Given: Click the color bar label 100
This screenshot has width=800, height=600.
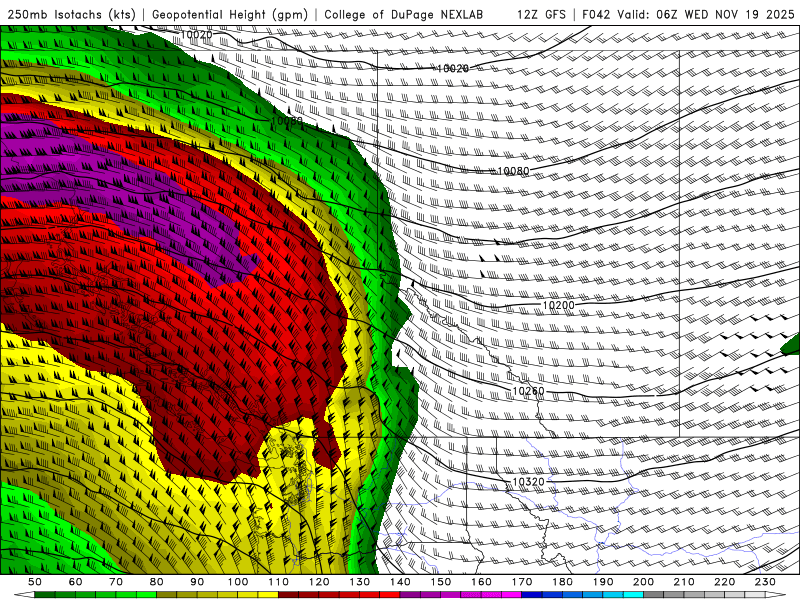Looking at the screenshot, I should pyautogui.click(x=238, y=582).
